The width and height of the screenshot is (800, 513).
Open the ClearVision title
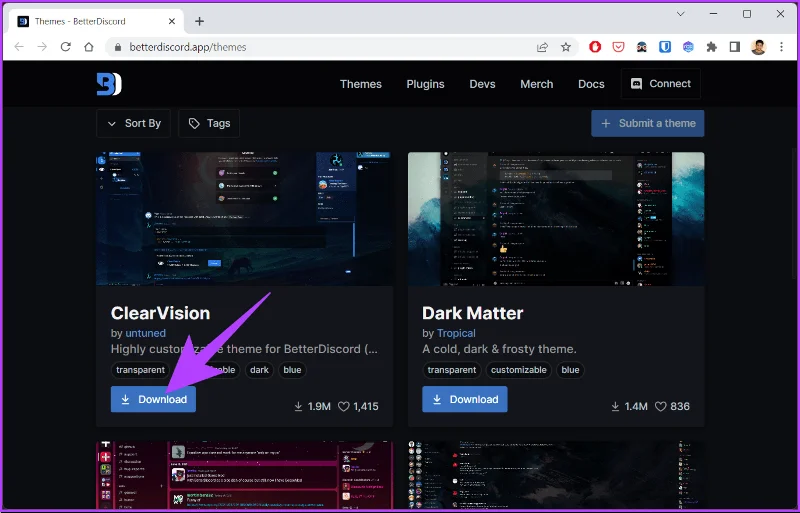click(160, 313)
